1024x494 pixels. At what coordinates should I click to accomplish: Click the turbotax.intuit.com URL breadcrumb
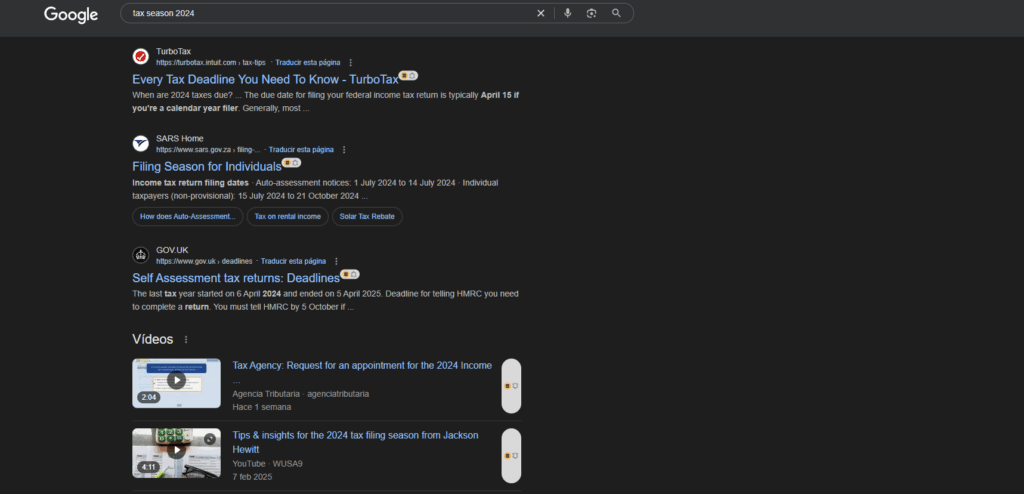[x=211, y=63]
